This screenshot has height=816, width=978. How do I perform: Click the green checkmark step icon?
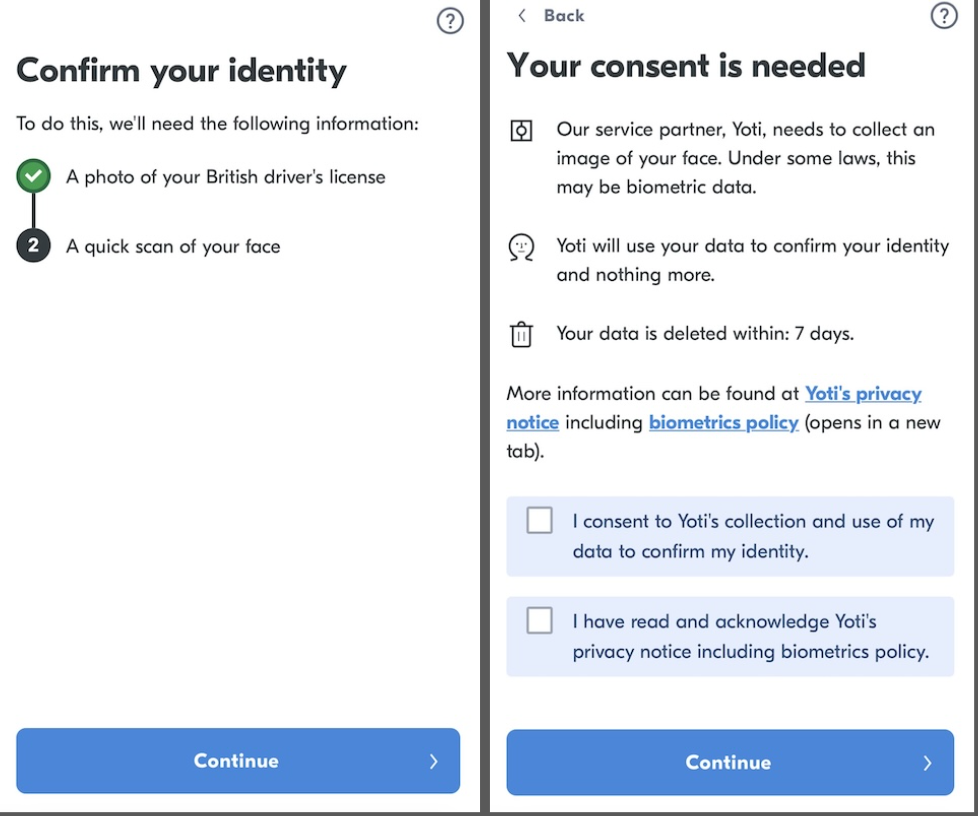pyautogui.click(x=34, y=176)
